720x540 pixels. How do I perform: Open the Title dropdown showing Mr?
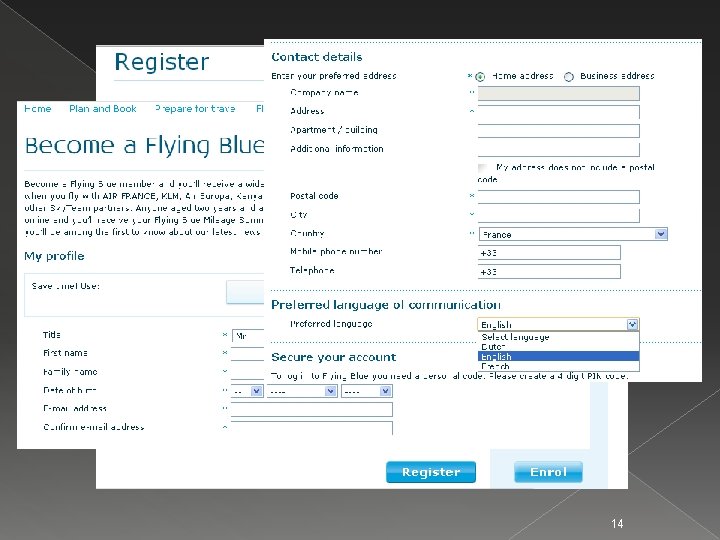(x=248, y=336)
